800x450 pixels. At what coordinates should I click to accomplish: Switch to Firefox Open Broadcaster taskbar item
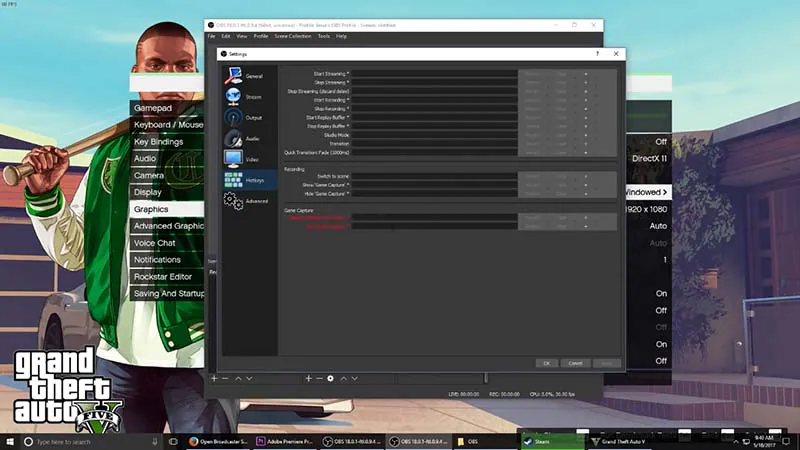click(218, 441)
